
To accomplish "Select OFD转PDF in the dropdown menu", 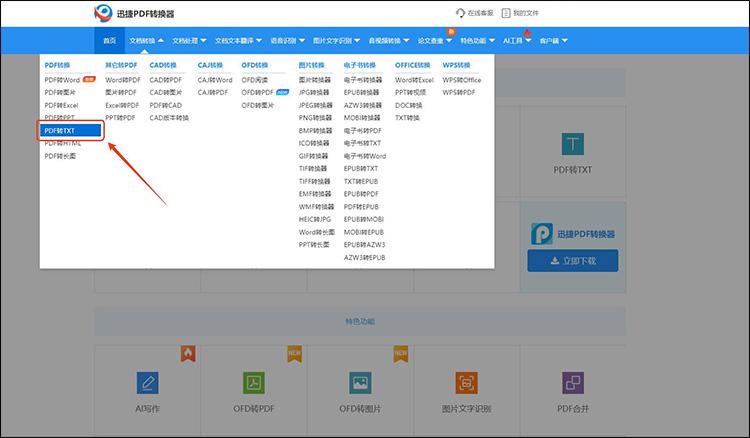I will (257, 92).
